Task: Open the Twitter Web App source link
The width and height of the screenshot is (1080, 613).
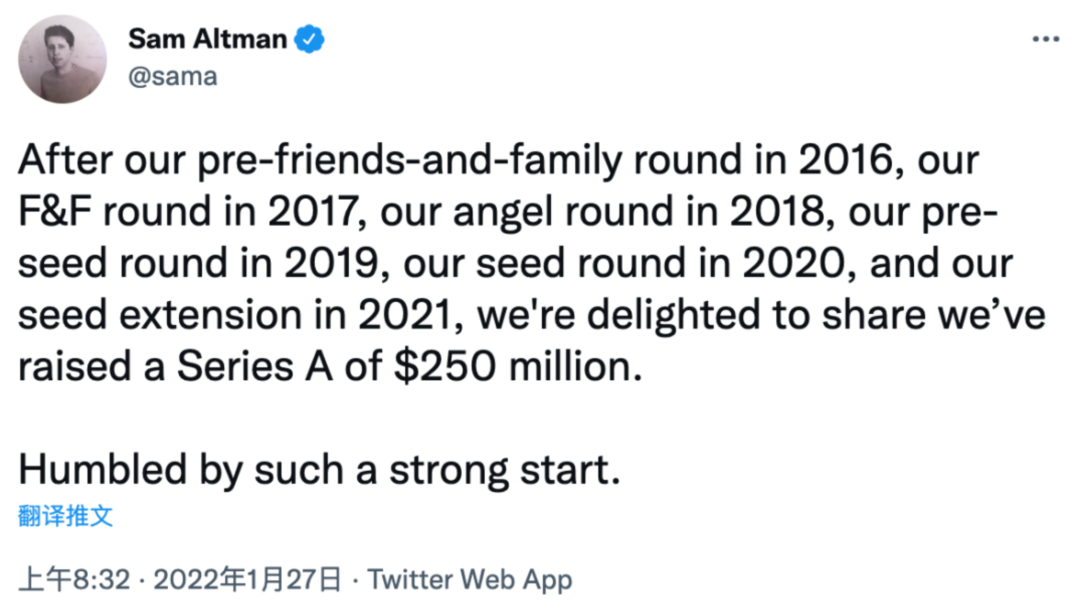Action: pos(470,579)
